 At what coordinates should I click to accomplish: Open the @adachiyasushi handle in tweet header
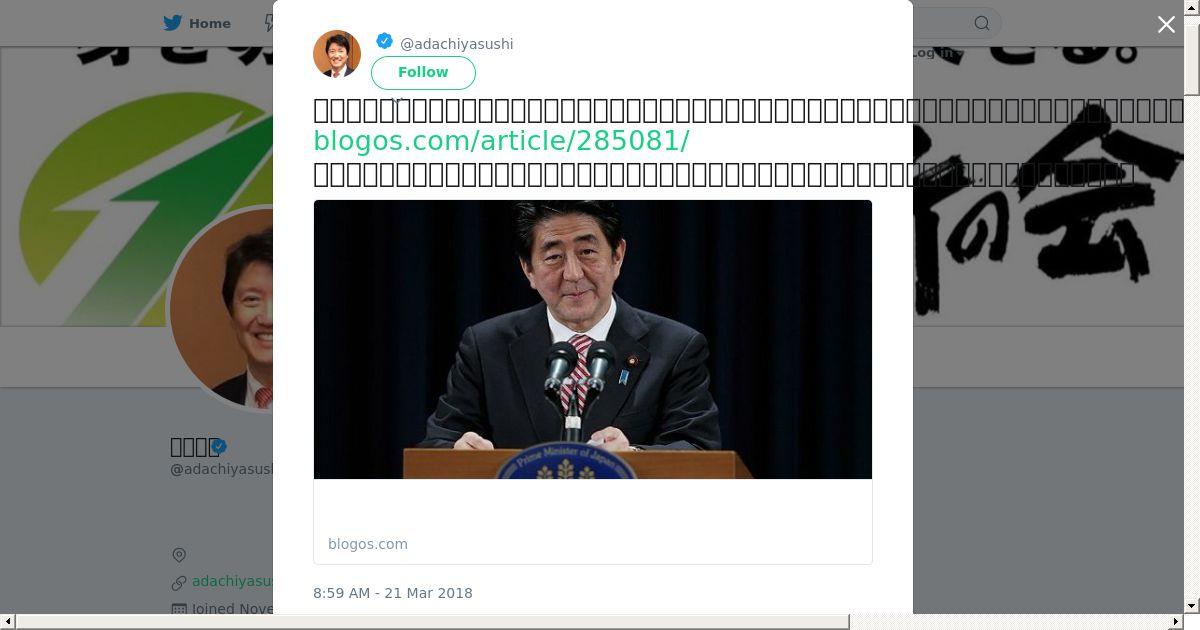457,44
